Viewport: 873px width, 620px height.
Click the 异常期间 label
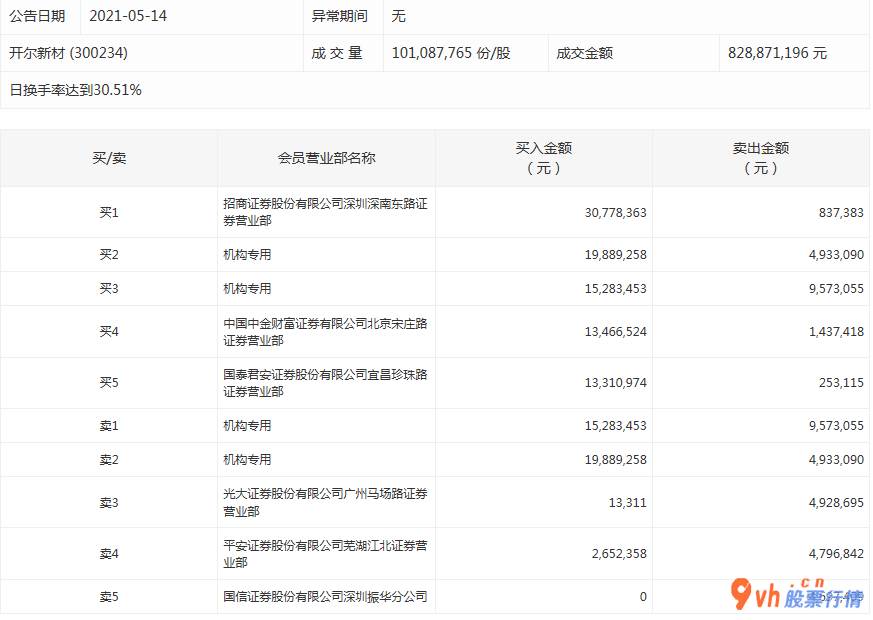pos(340,16)
